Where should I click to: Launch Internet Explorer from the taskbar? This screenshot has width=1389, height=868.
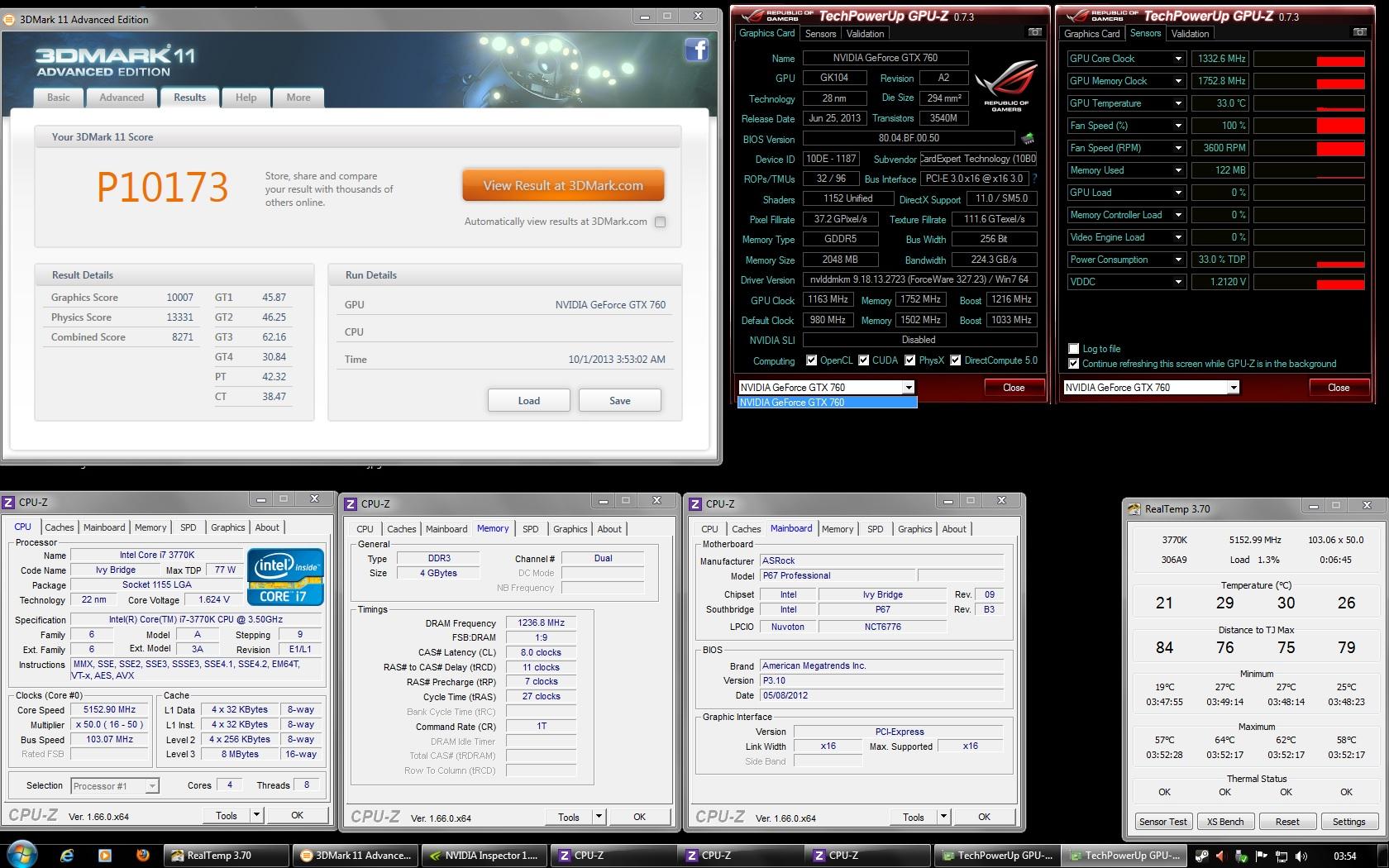(x=67, y=856)
